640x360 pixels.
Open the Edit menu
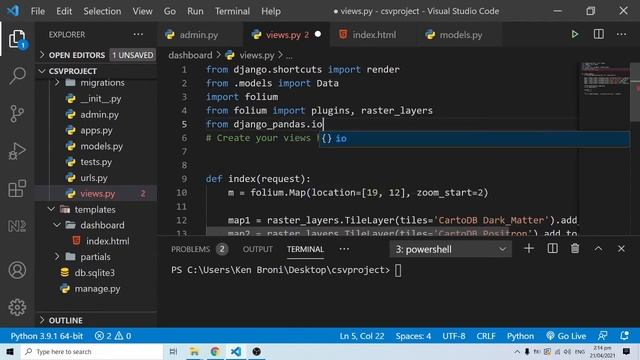pos(64,11)
